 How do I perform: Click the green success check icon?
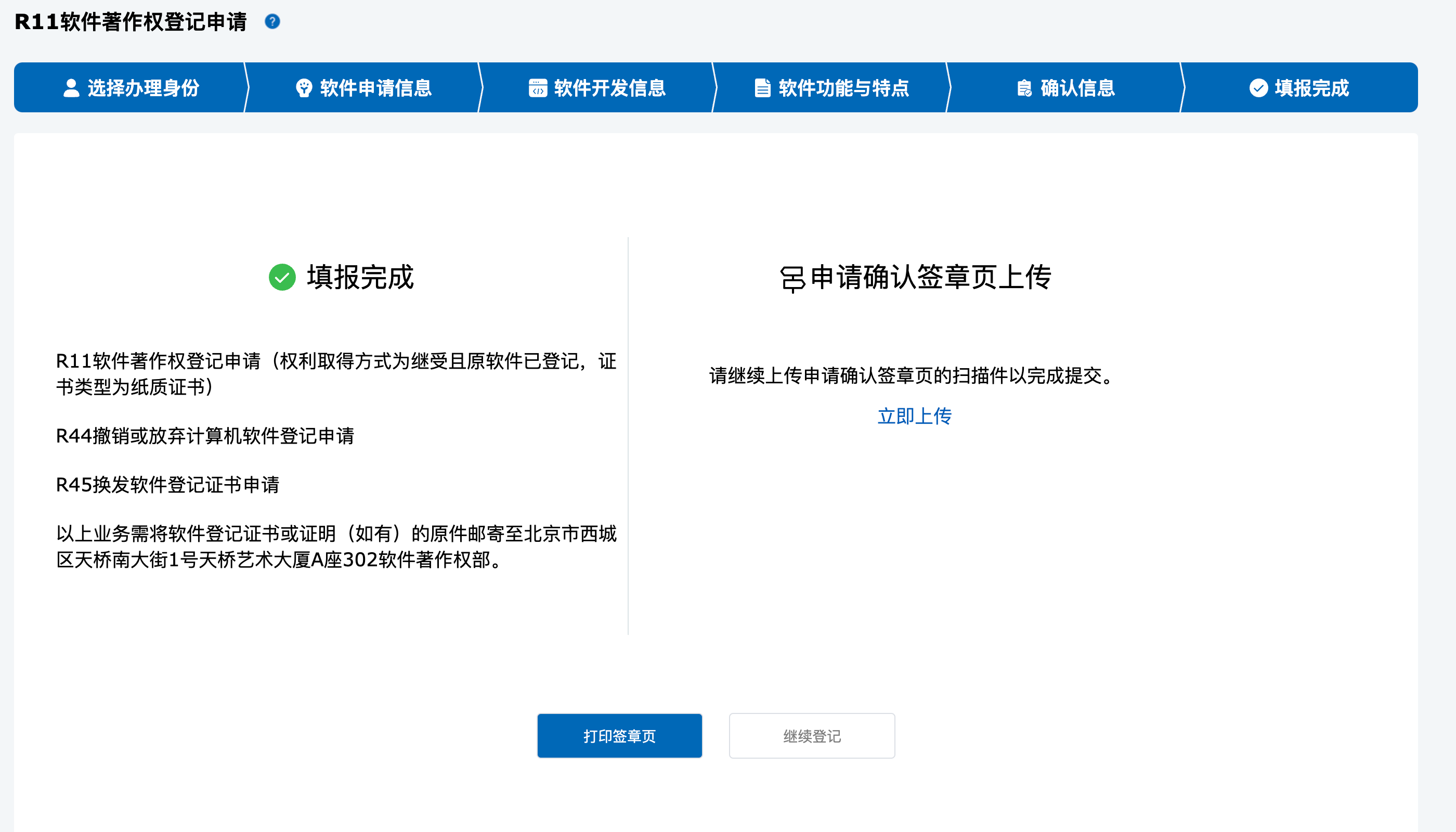282,277
